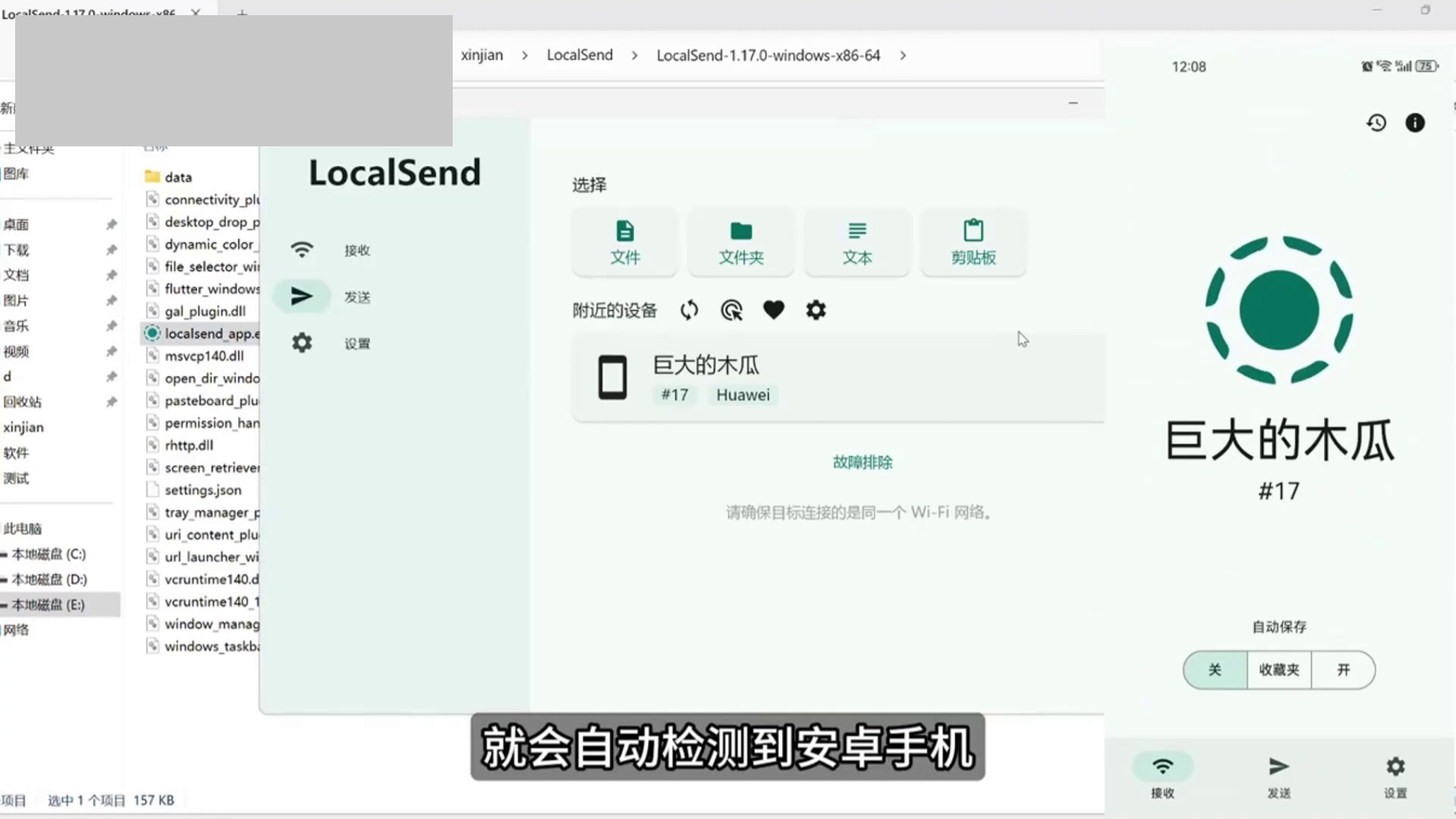Open 图片 in Explorer quick access
1456x819 pixels.
pos(16,300)
